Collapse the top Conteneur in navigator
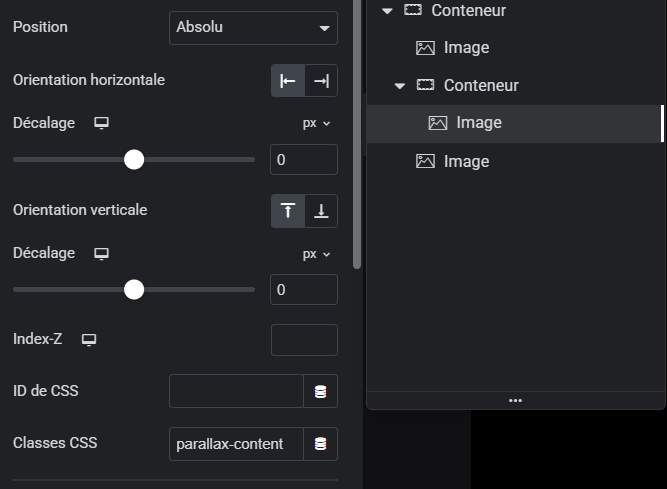 pyautogui.click(x=387, y=11)
